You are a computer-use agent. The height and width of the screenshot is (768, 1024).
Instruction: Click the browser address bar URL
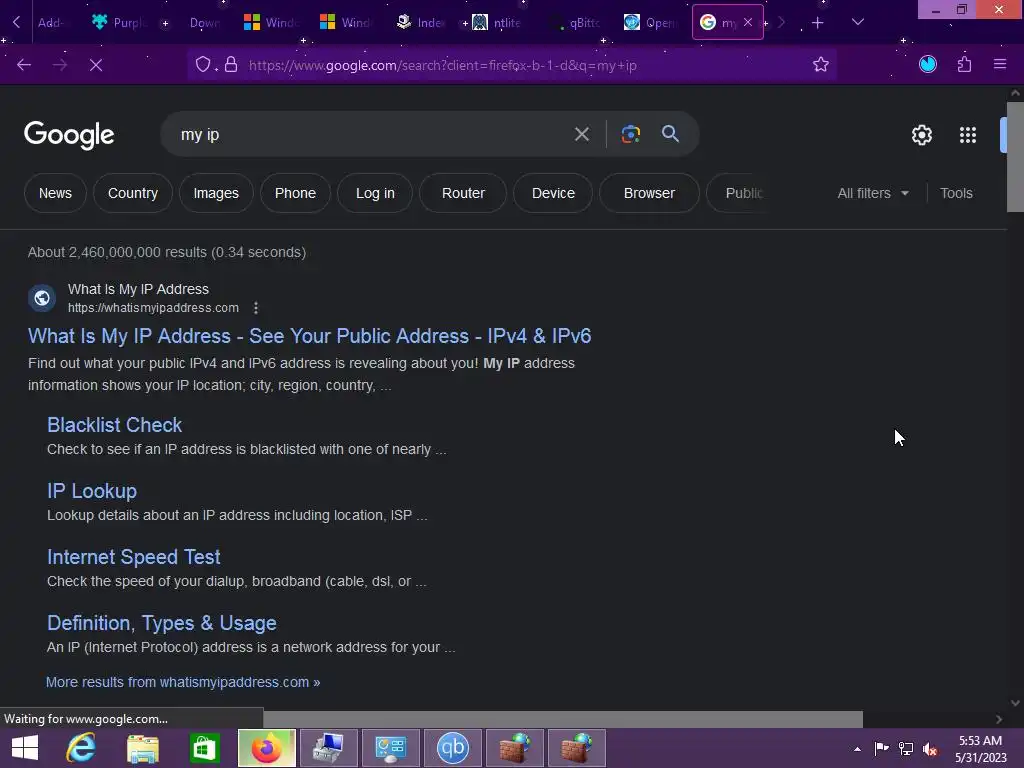click(442, 65)
